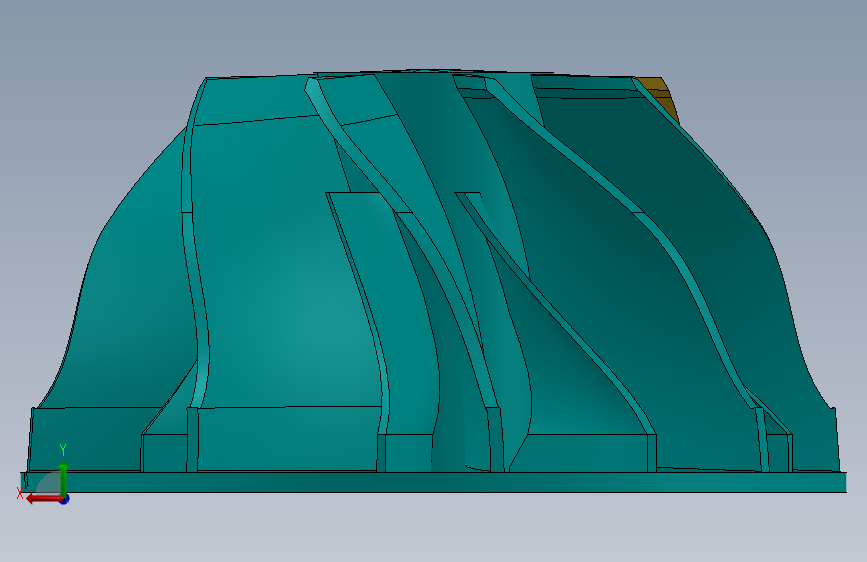Click the green Y axis of the triad

[x=64, y=478]
